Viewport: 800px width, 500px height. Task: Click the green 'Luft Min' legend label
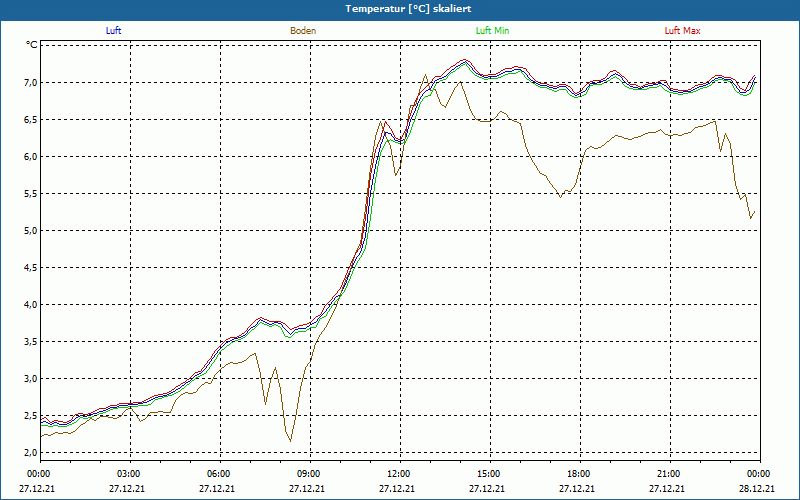[x=492, y=31]
